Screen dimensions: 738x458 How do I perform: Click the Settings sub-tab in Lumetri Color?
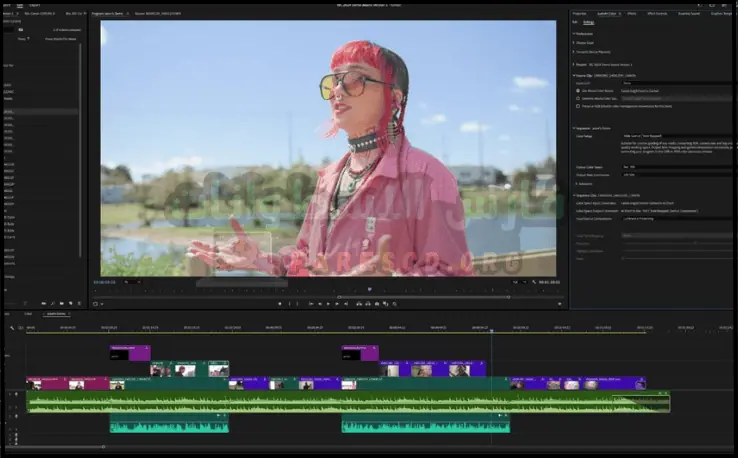pyautogui.click(x=588, y=21)
